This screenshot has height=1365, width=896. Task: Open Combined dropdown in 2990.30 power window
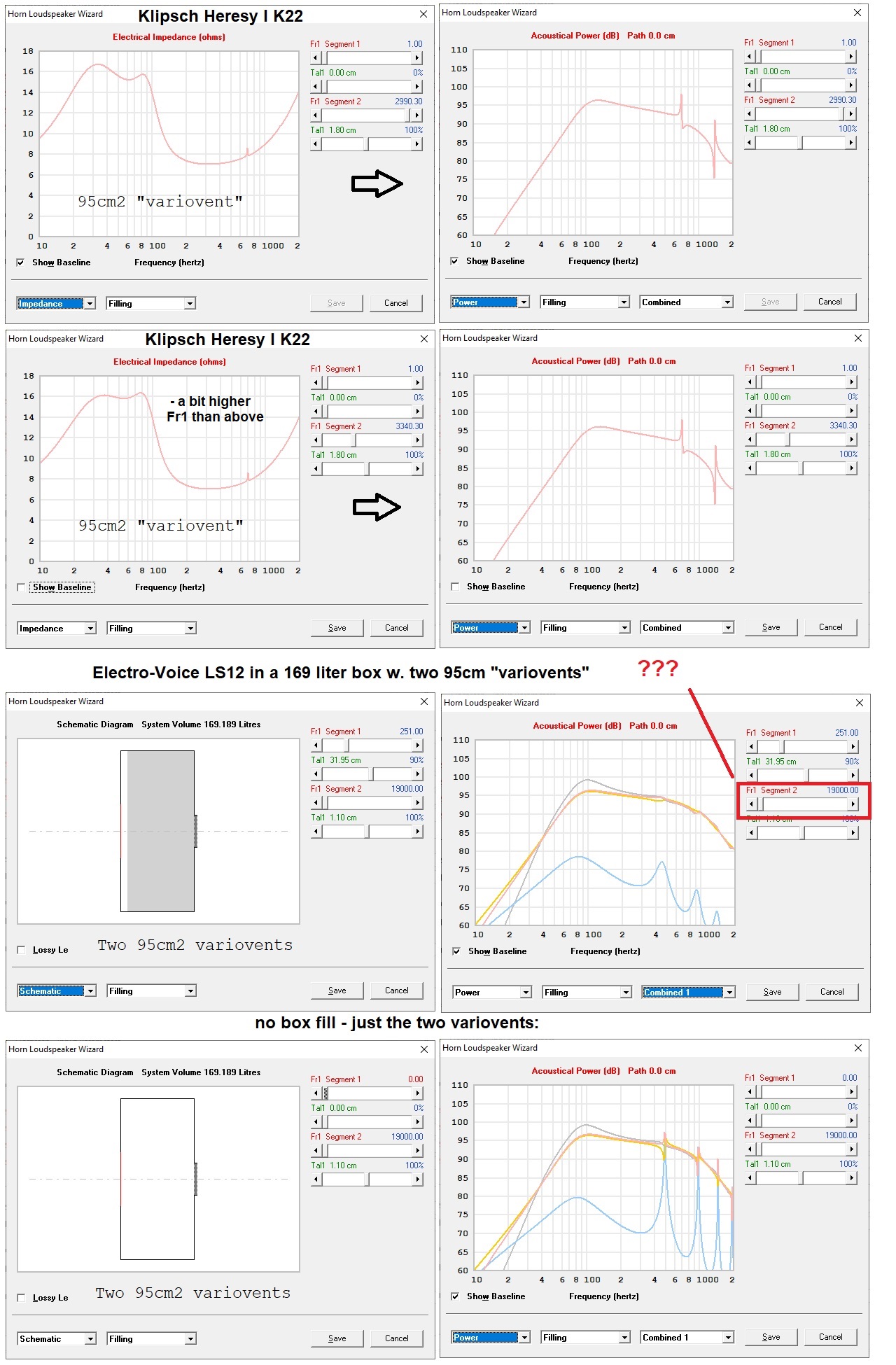coord(687,302)
